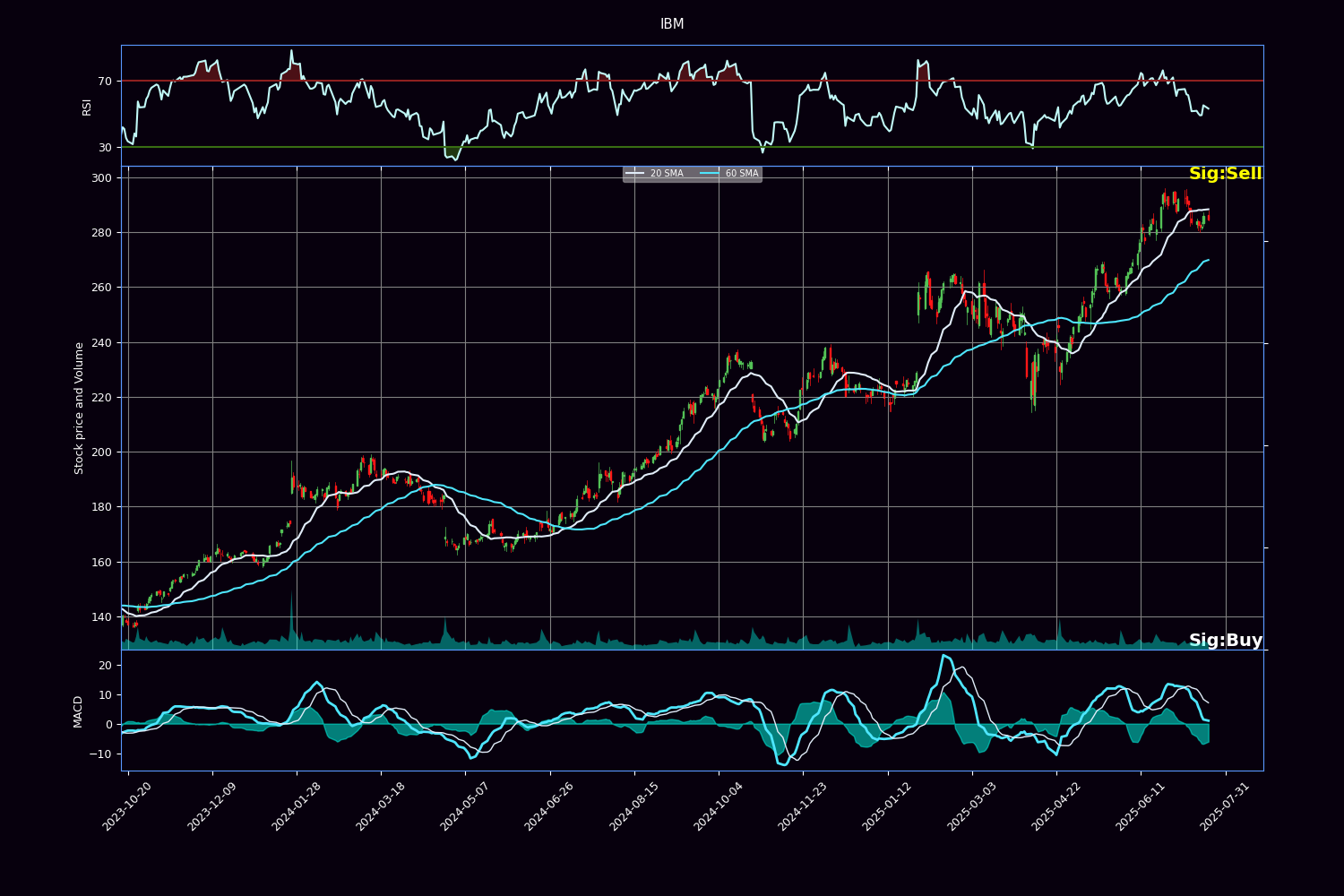Image resolution: width=1344 pixels, height=896 pixels.
Task: Click the 240 price tick label
Action: (101, 343)
